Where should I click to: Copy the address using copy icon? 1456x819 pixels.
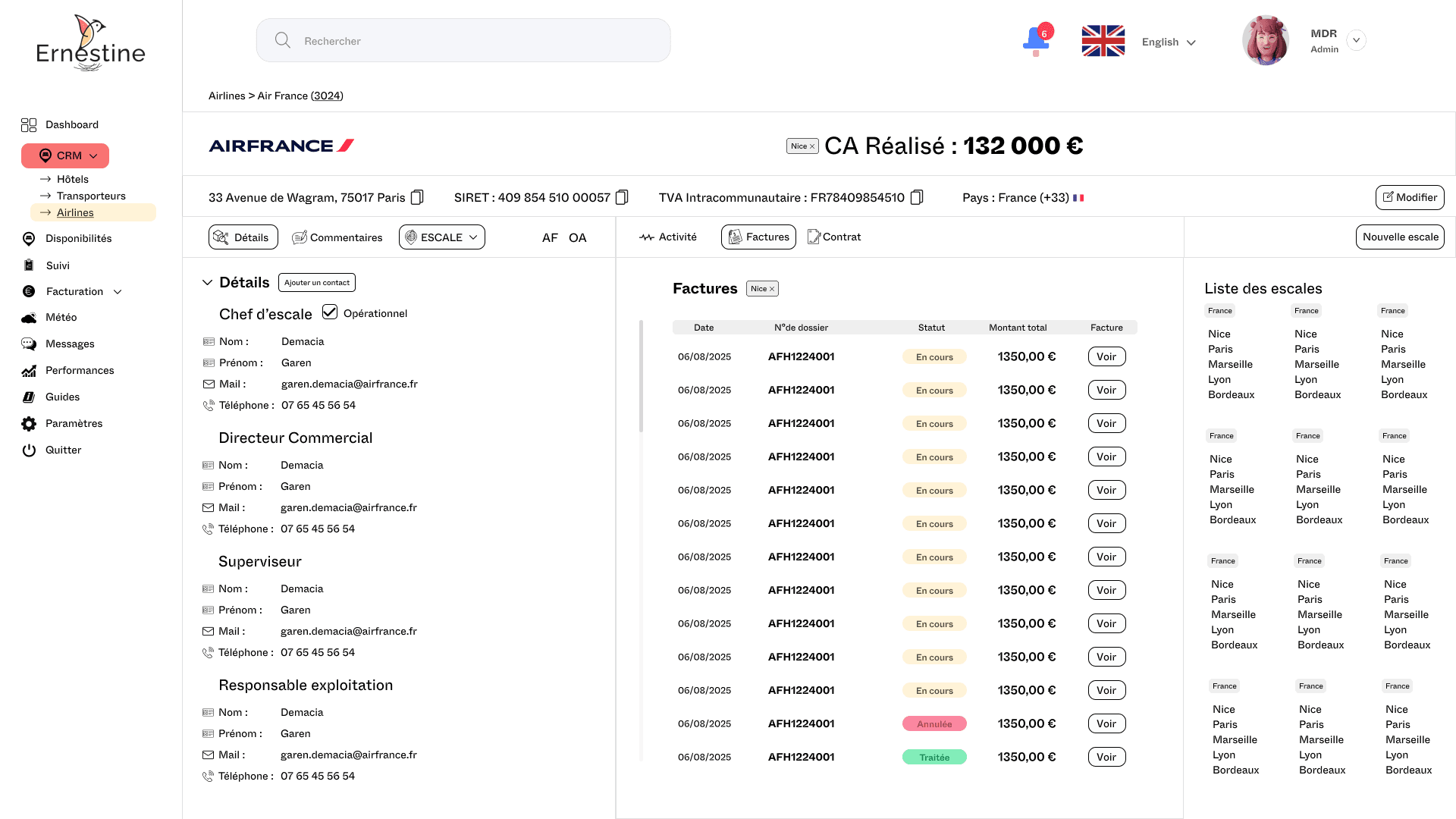(x=417, y=197)
